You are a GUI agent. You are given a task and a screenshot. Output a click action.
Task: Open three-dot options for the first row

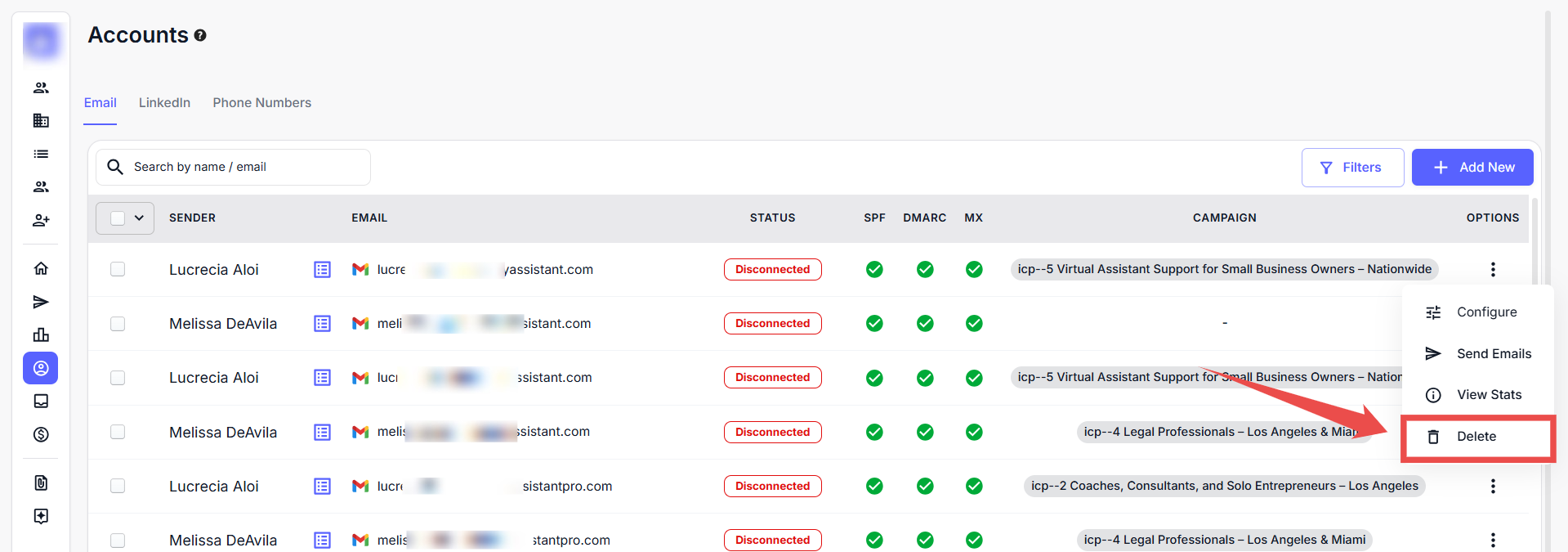click(x=1492, y=269)
